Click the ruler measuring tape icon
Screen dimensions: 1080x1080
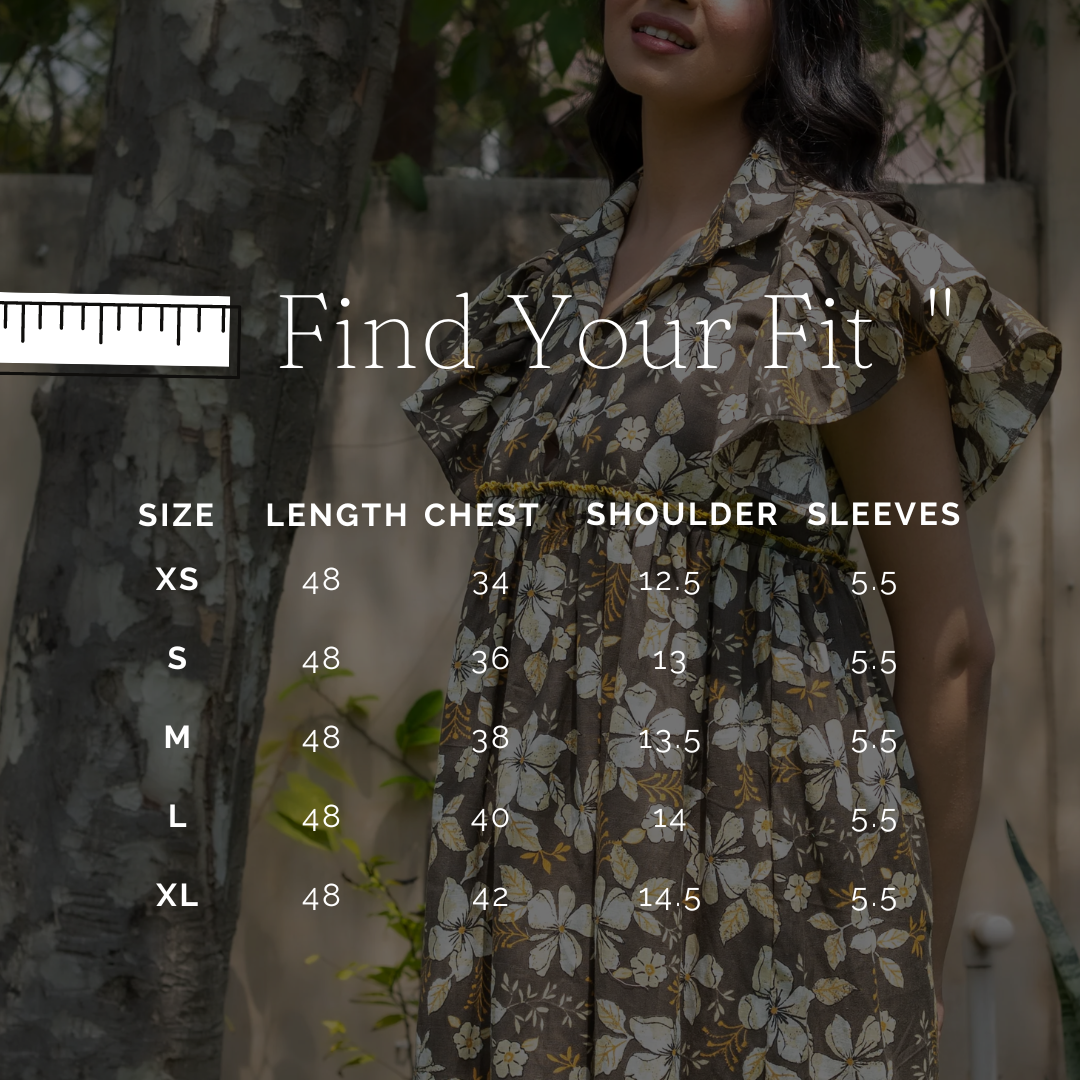pyautogui.click(x=119, y=335)
